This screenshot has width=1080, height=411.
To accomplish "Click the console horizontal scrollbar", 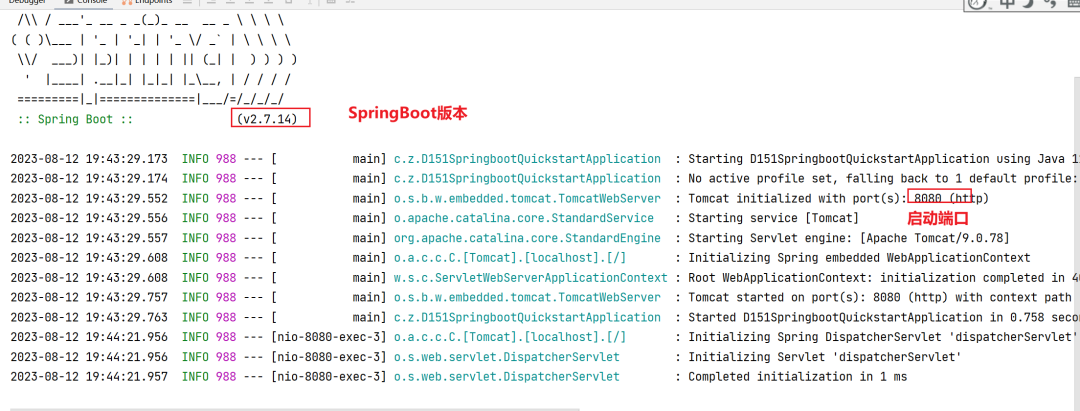I will 295,409.
